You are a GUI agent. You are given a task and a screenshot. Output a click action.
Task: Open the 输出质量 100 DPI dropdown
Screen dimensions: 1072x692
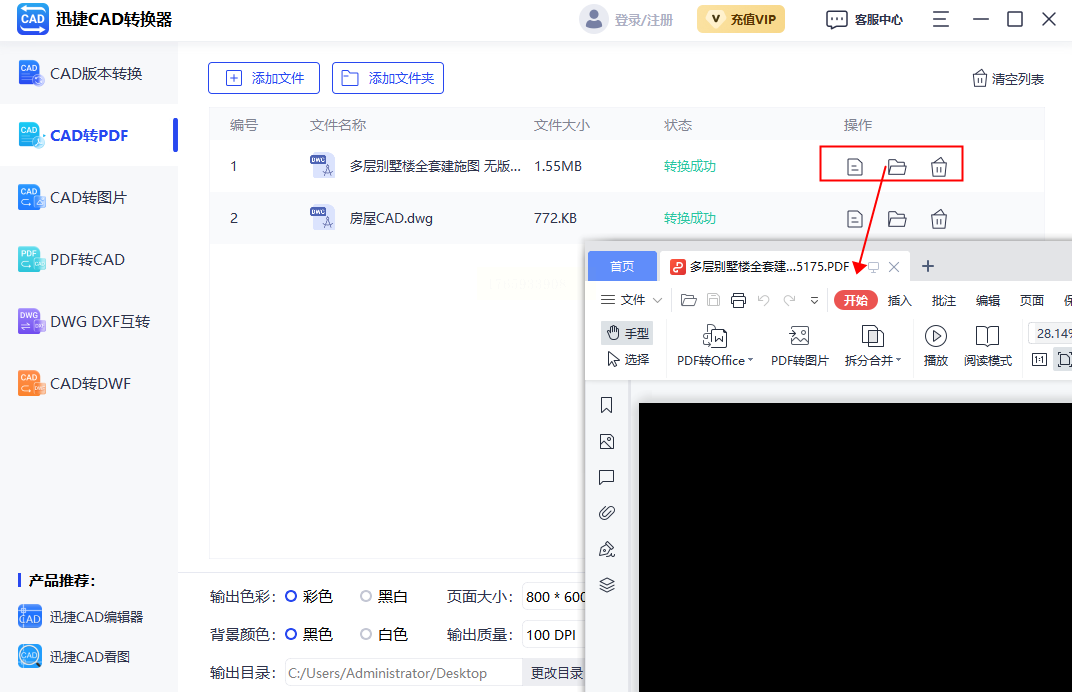(554, 635)
